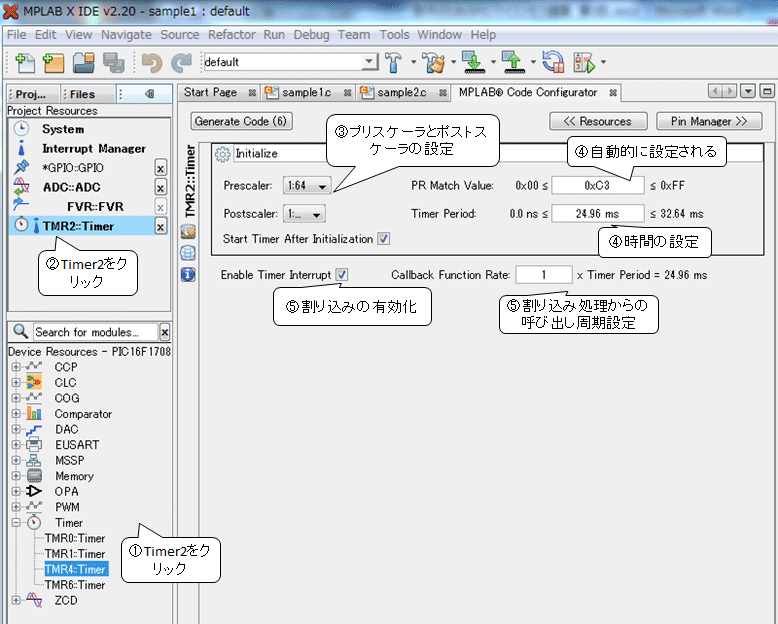This screenshot has height=624, width=778.
Task: Toggle Start Timer After Initialization checkbox
Action: click(x=384, y=239)
